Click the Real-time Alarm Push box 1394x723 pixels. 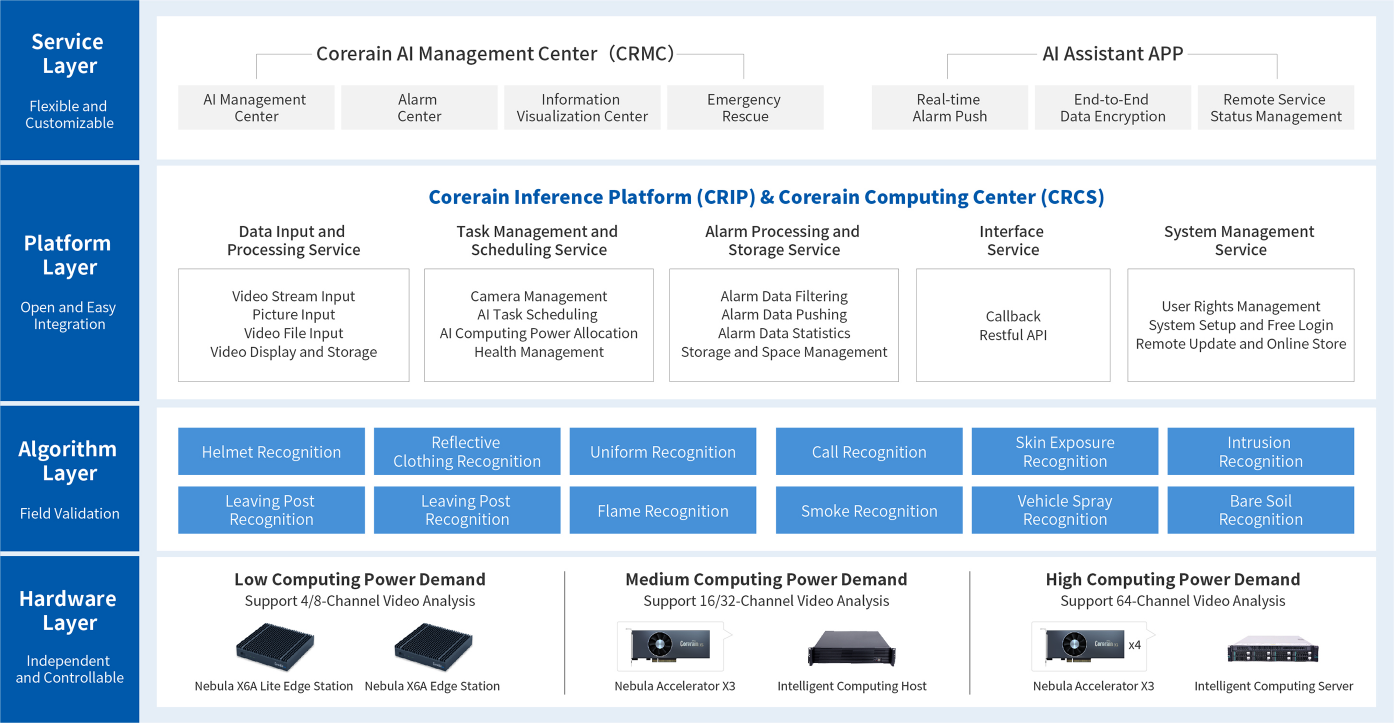950,108
